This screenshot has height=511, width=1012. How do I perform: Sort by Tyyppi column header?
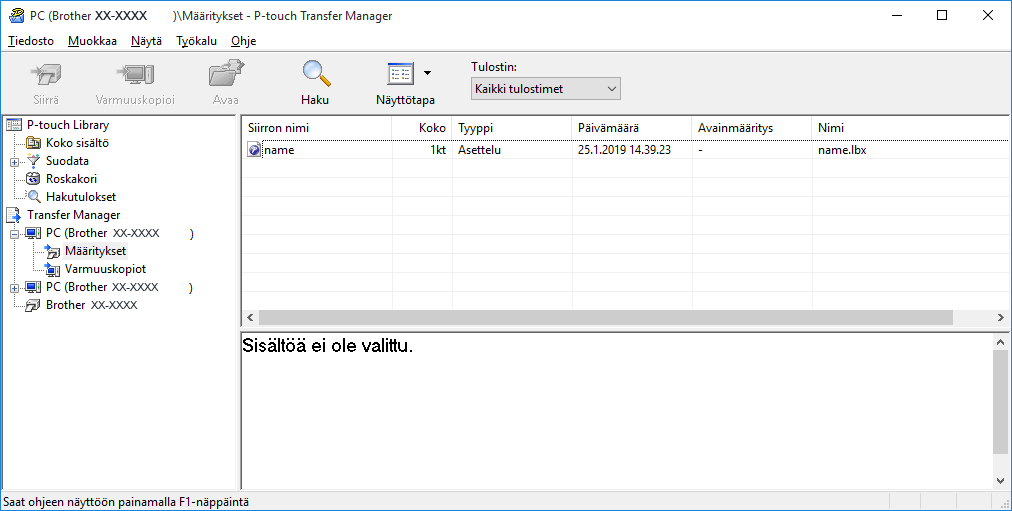pyautogui.click(x=512, y=128)
